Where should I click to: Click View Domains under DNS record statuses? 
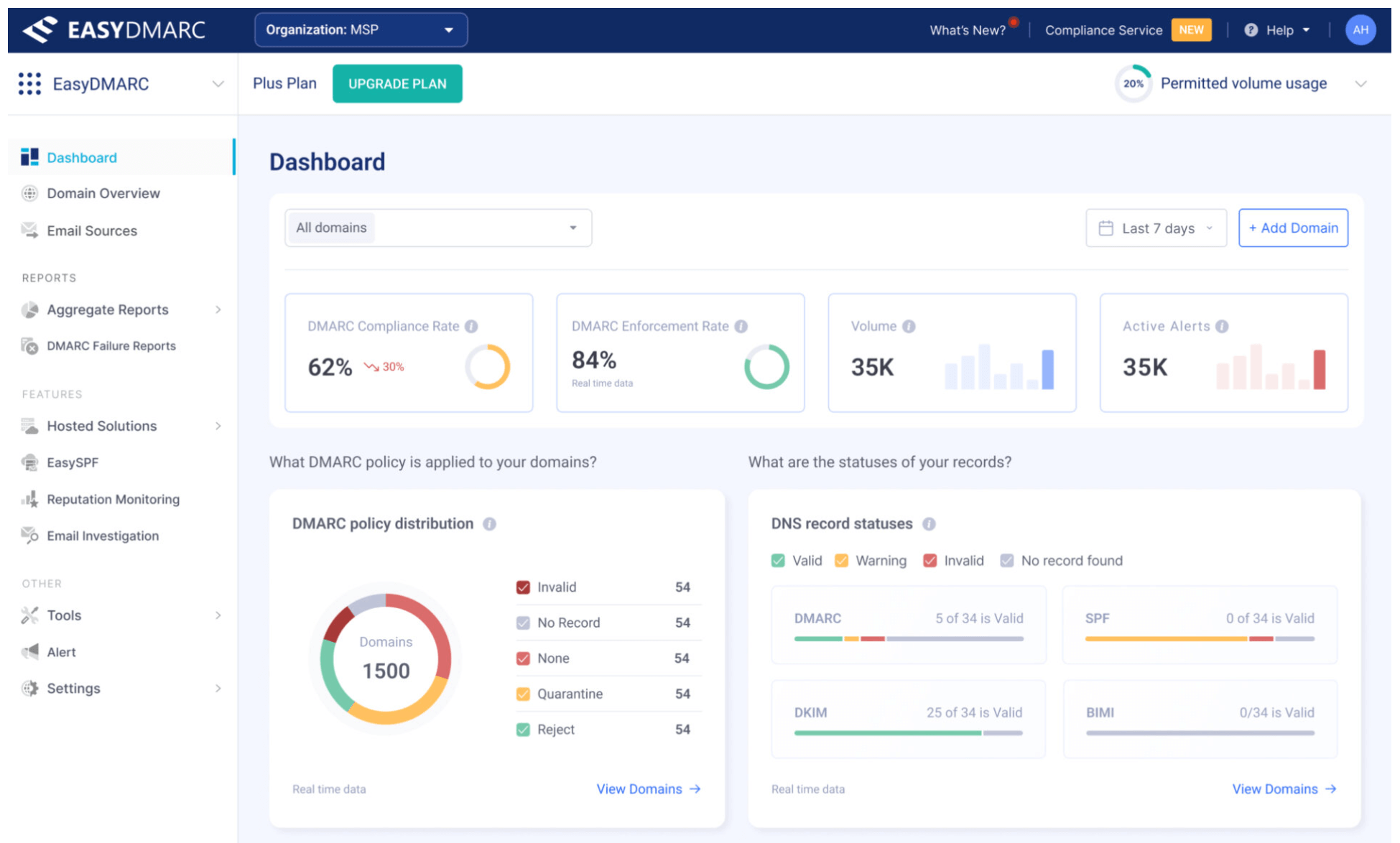click(x=1284, y=788)
